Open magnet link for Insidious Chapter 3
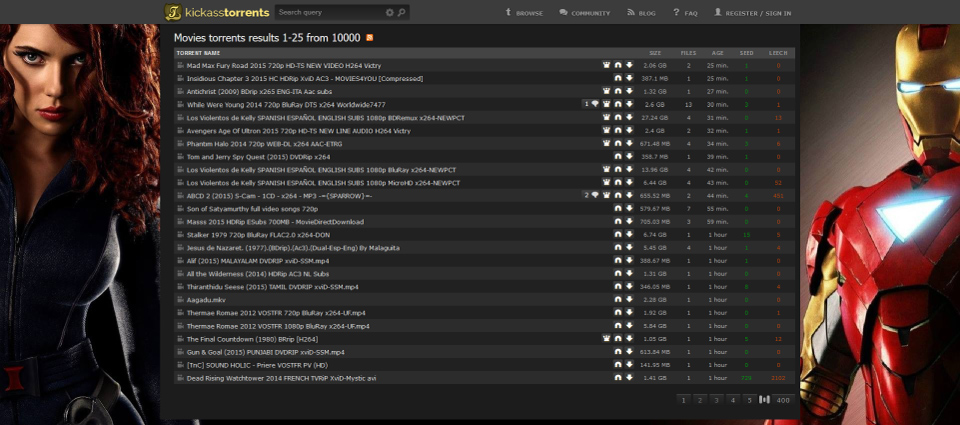This screenshot has width=960, height=425. point(618,78)
